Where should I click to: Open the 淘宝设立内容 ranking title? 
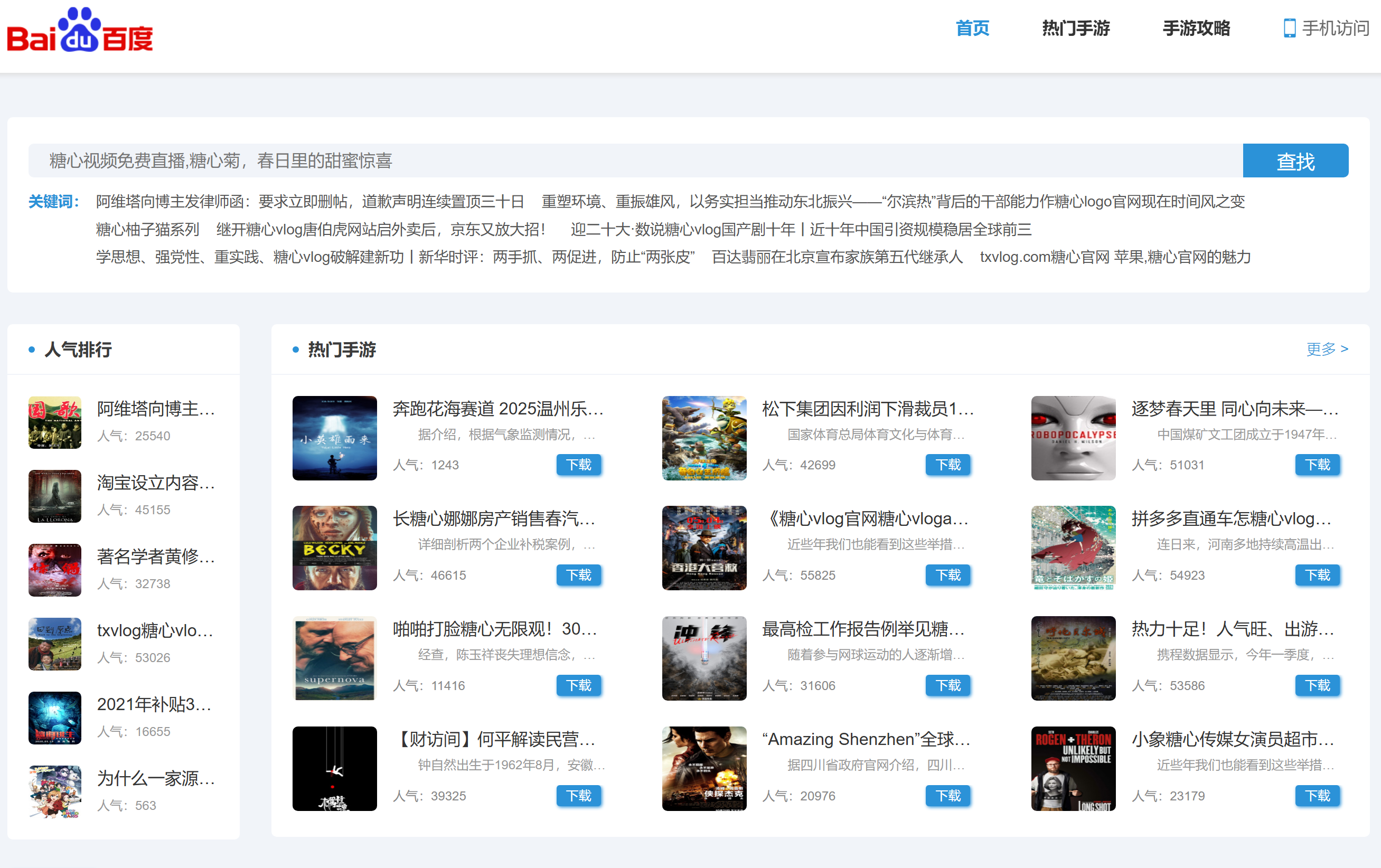[x=155, y=483]
